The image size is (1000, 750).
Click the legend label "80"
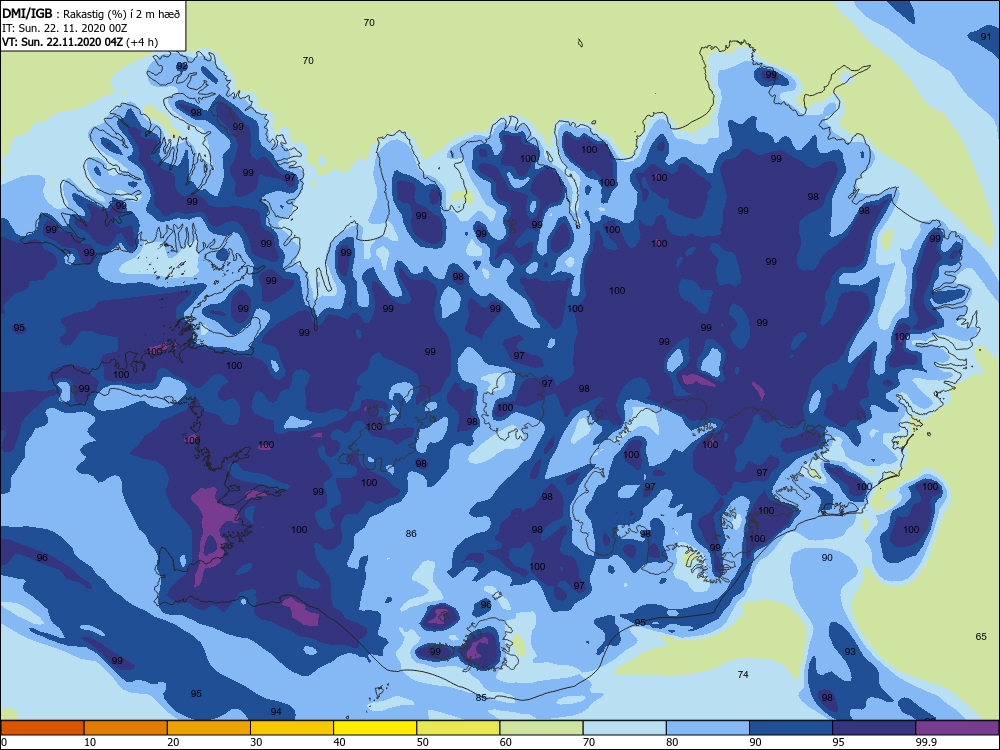672,742
